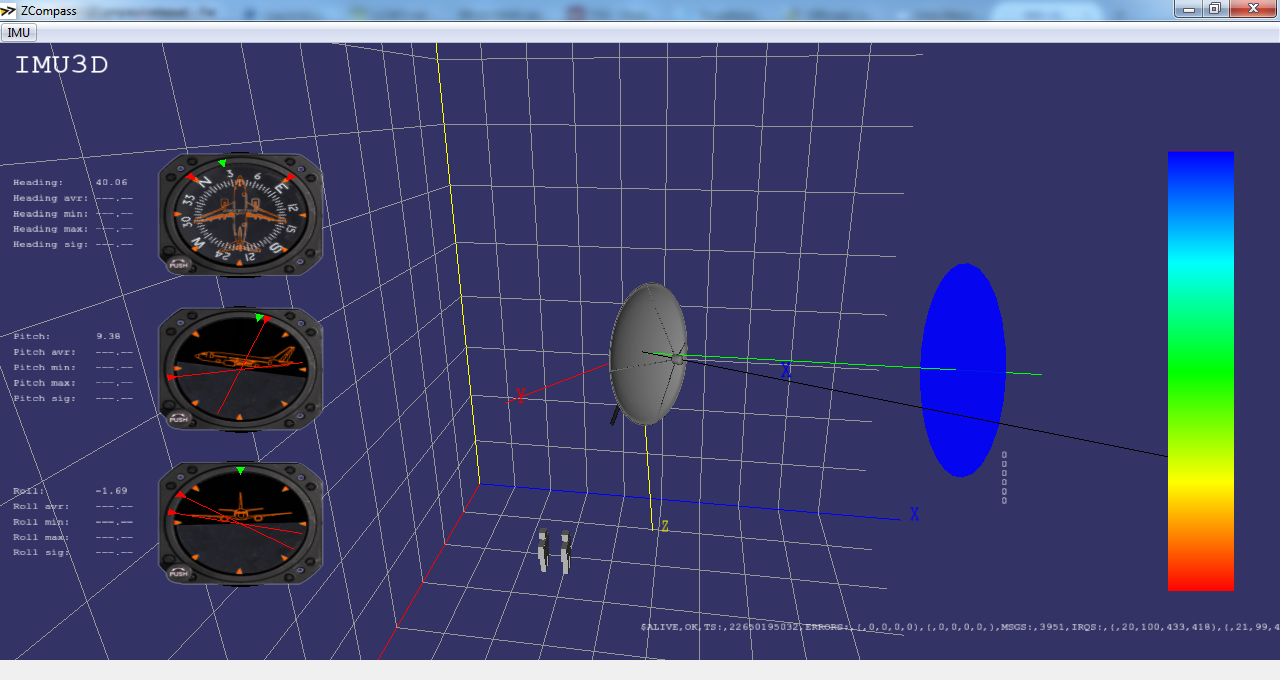Click the 'Pitch max:' label
This screenshot has height=680, width=1280.
pyautogui.click(x=45, y=383)
